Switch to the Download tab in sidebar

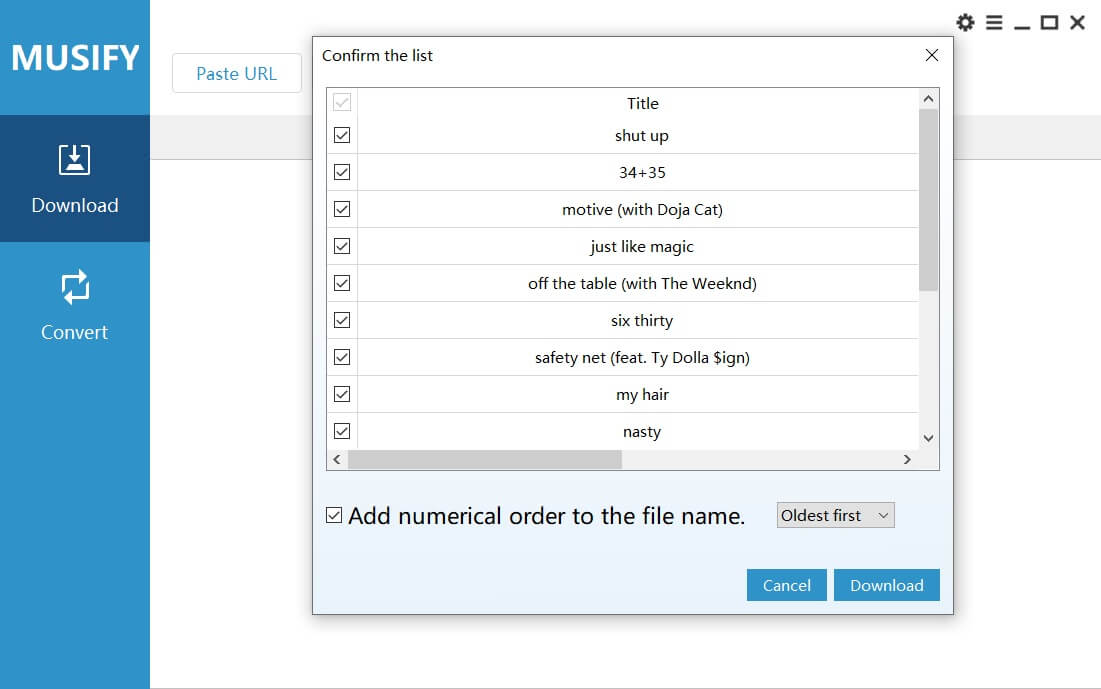click(x=74, y=178)
